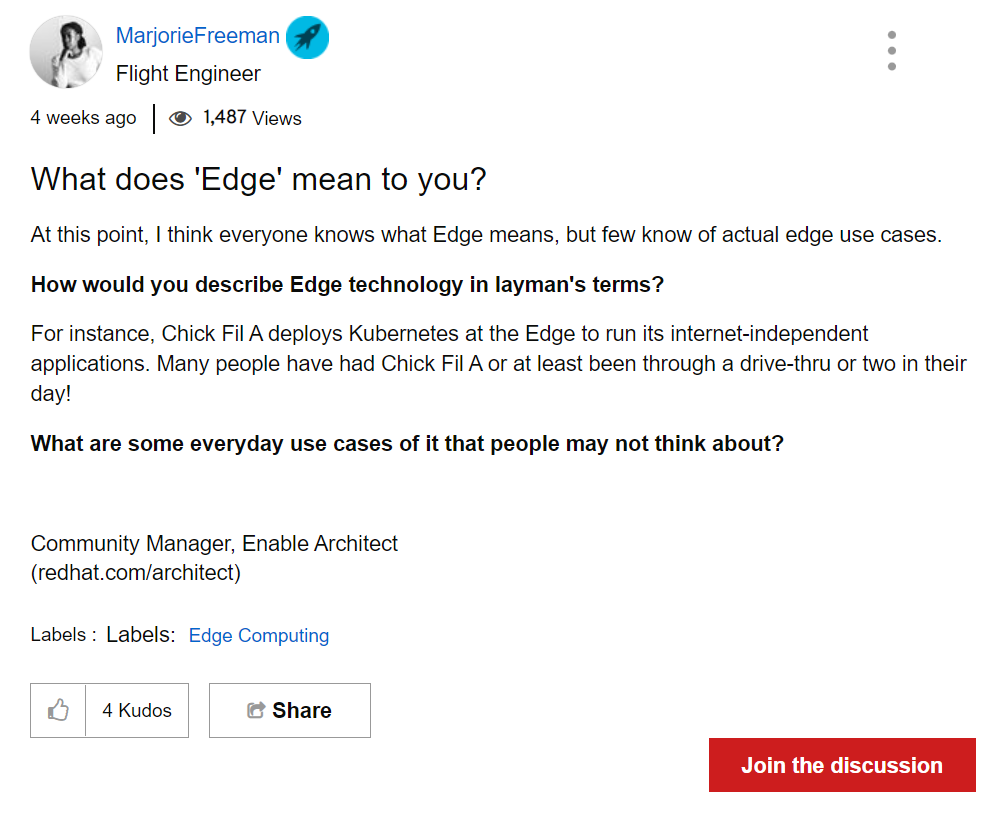Click the rocket rank badge icon
This screenshot has width=1007, height=826.
tap(307, 38)
